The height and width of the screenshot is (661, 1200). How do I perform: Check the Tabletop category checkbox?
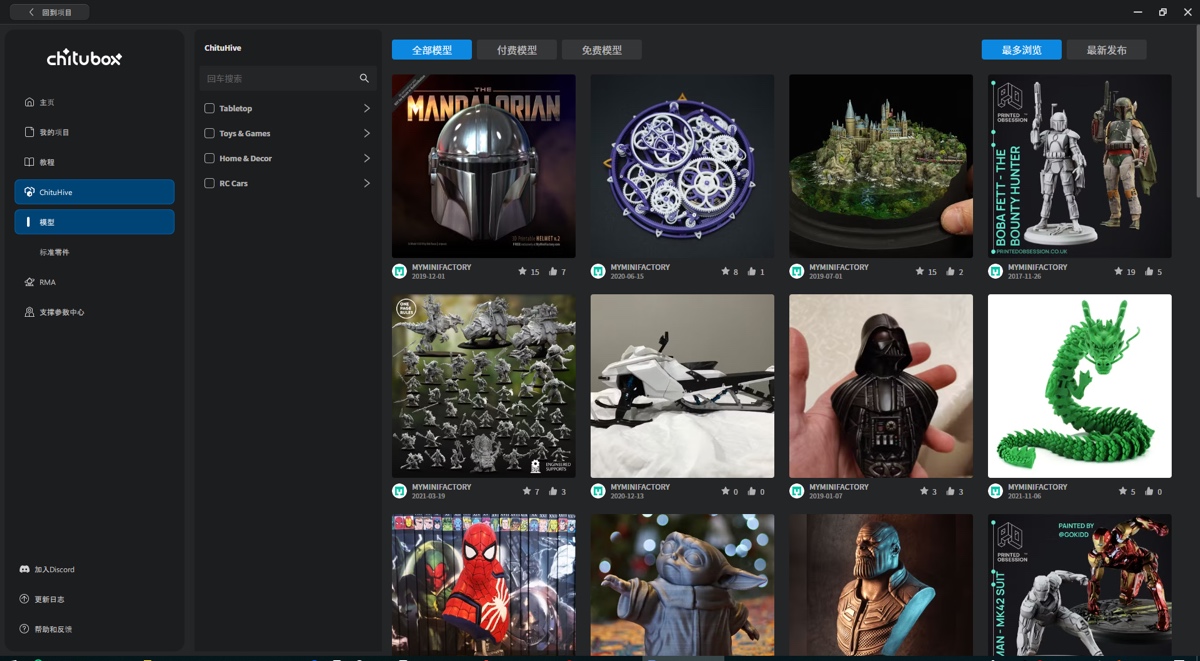click(x=209, y=108)
